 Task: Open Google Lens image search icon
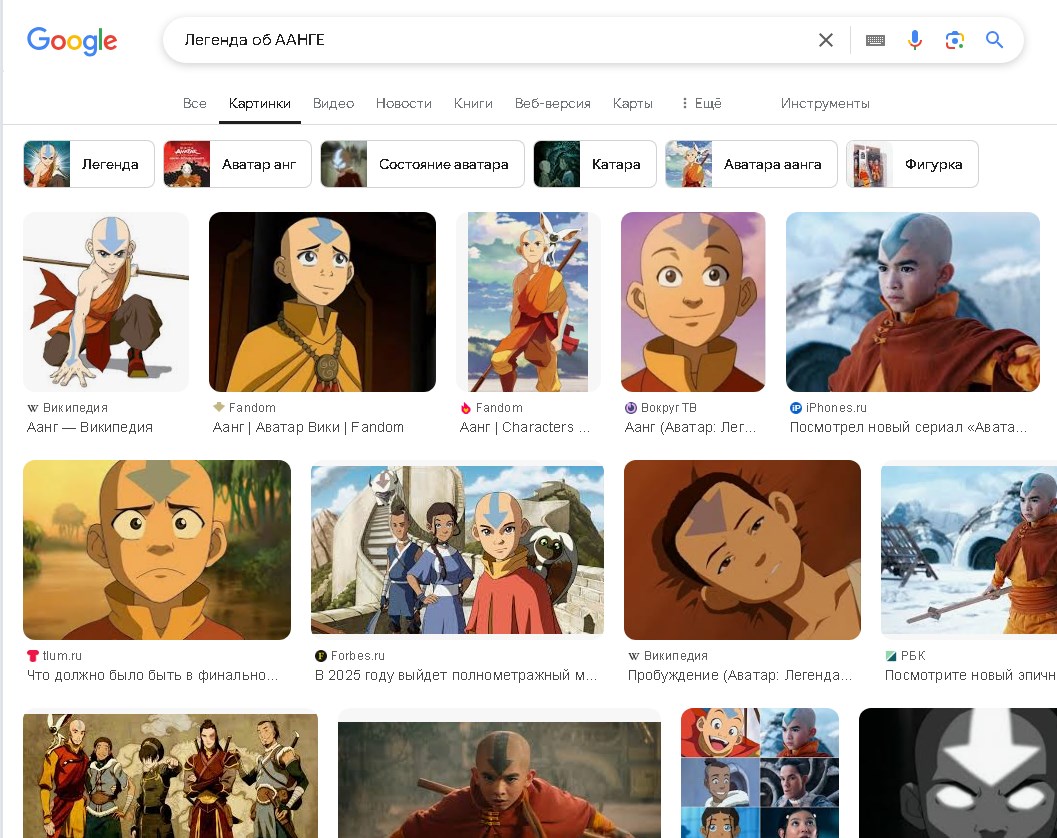point(955,40)
